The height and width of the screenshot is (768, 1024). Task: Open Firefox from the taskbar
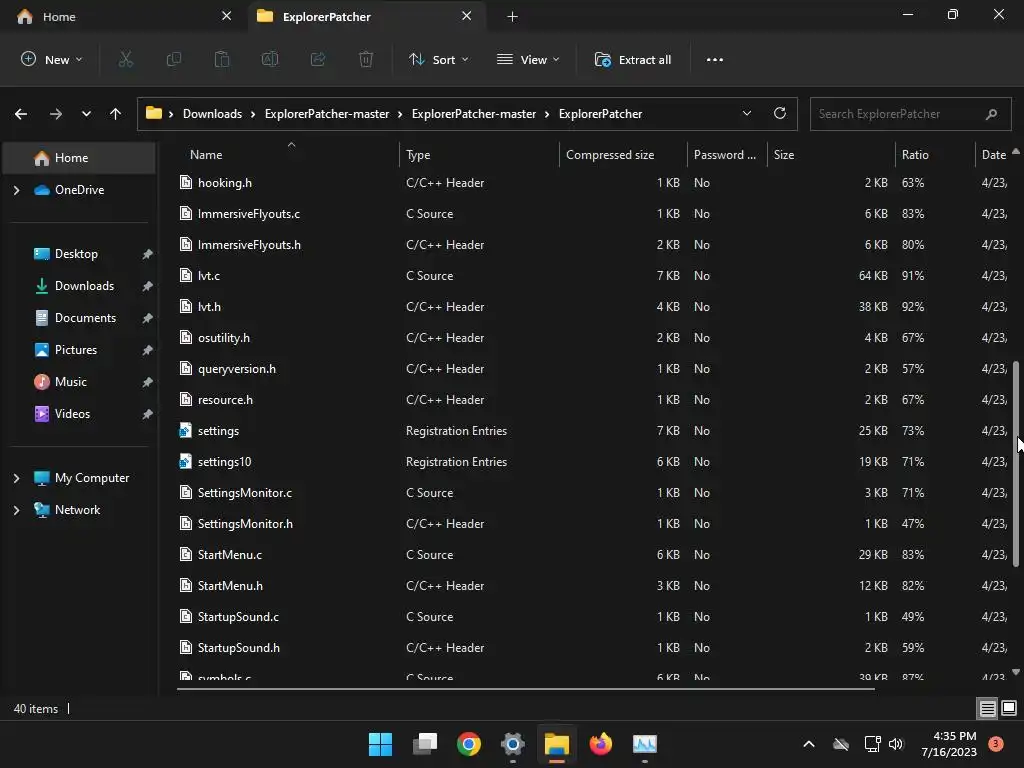click(x=600, y=744)
